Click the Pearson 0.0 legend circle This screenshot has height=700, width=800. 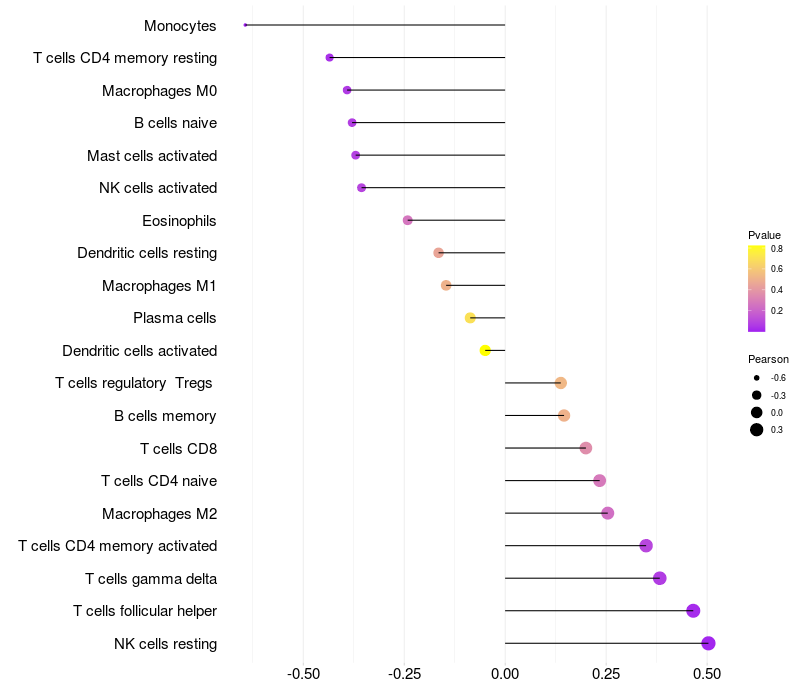click(757, 412)
